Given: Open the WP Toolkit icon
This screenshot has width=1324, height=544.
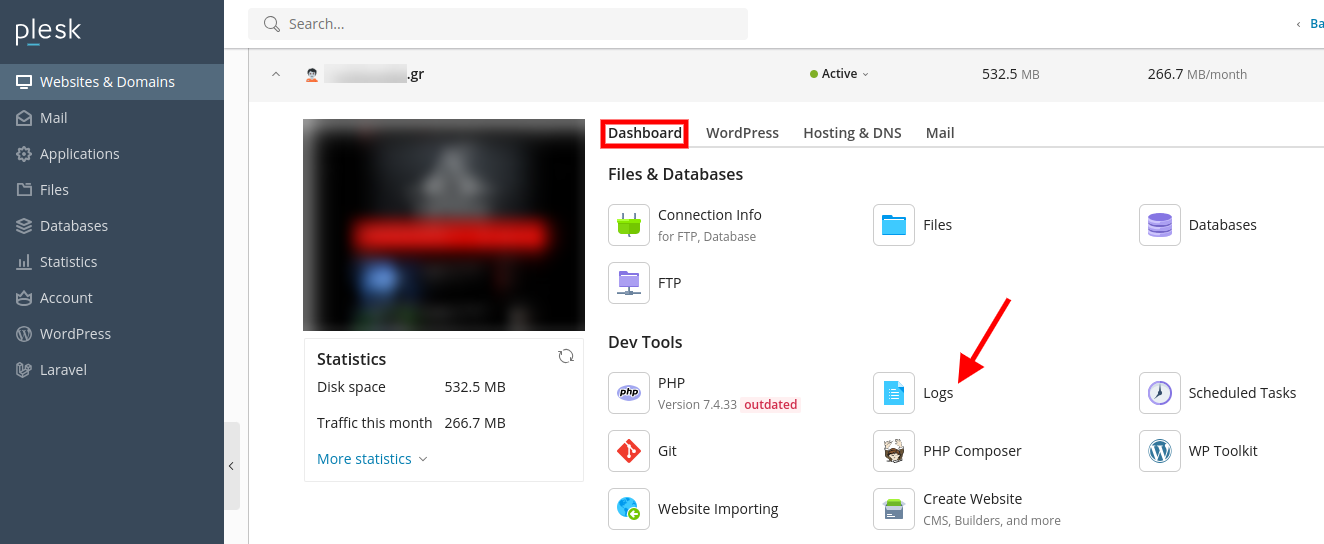Looking at the screenshot, I should coord(1160,451).
